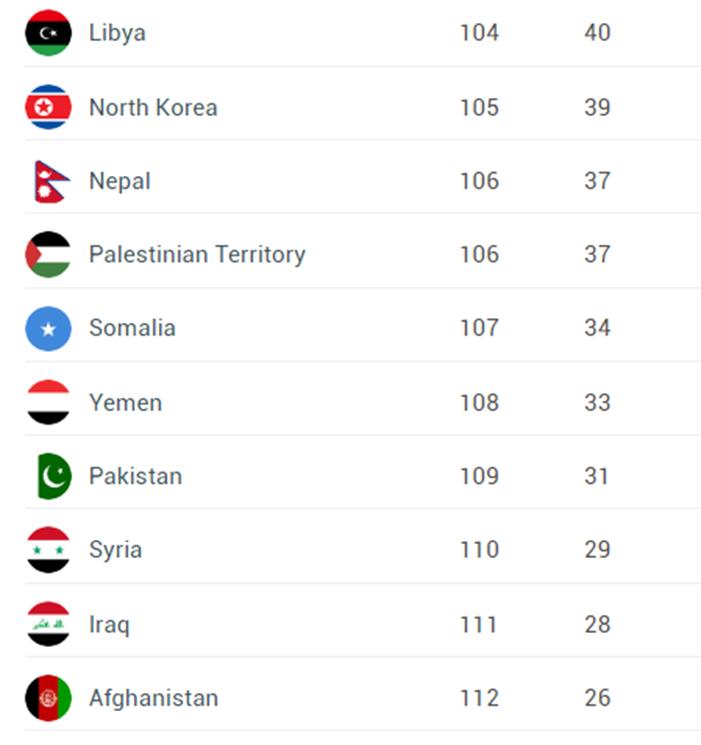The height and width of the screenshot is (745, 701).
Task: Select the Palestinian Territory text link
Action: [197, 255]
